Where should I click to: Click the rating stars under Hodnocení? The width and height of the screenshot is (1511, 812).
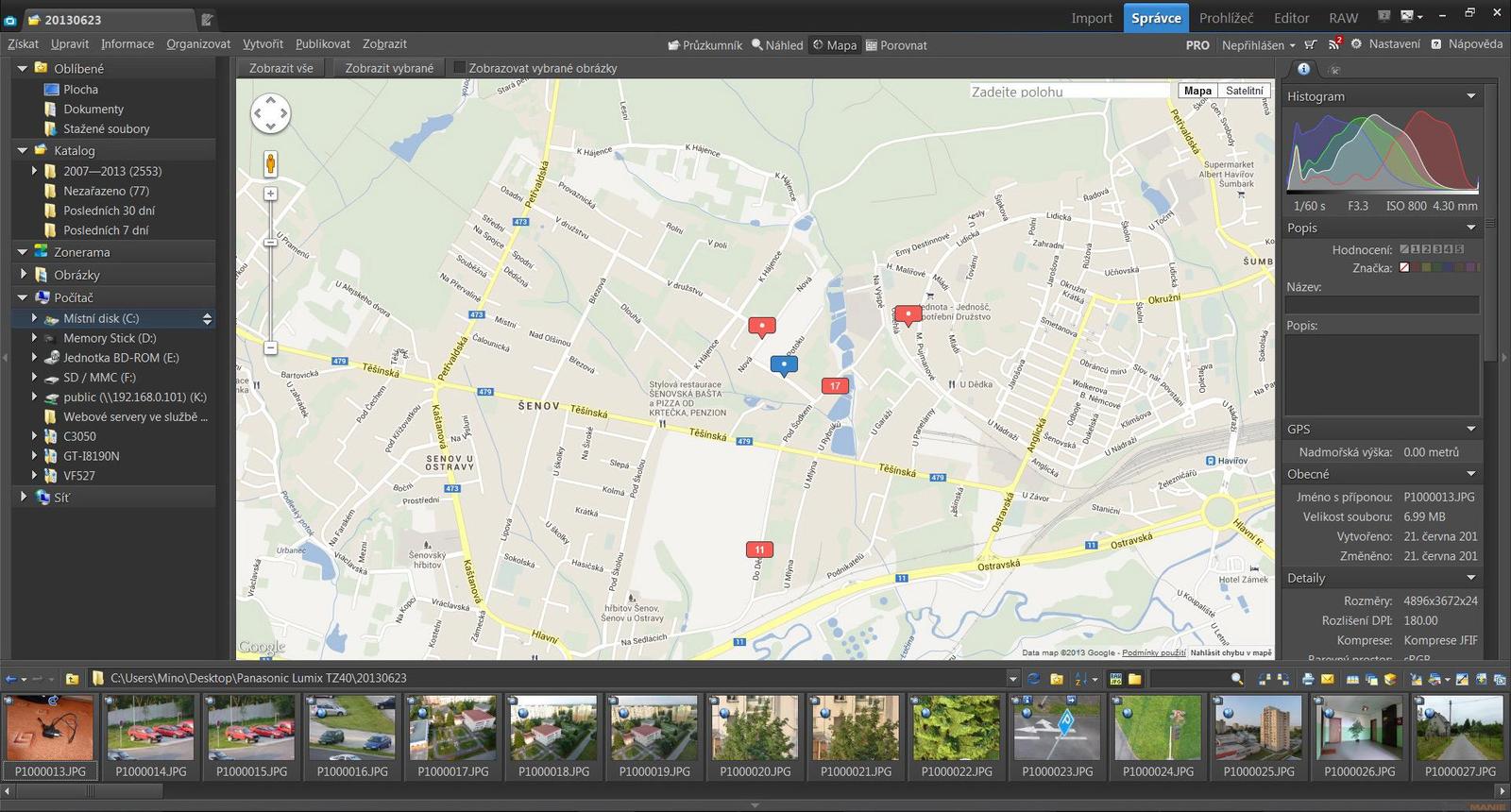pos(1432,249)
